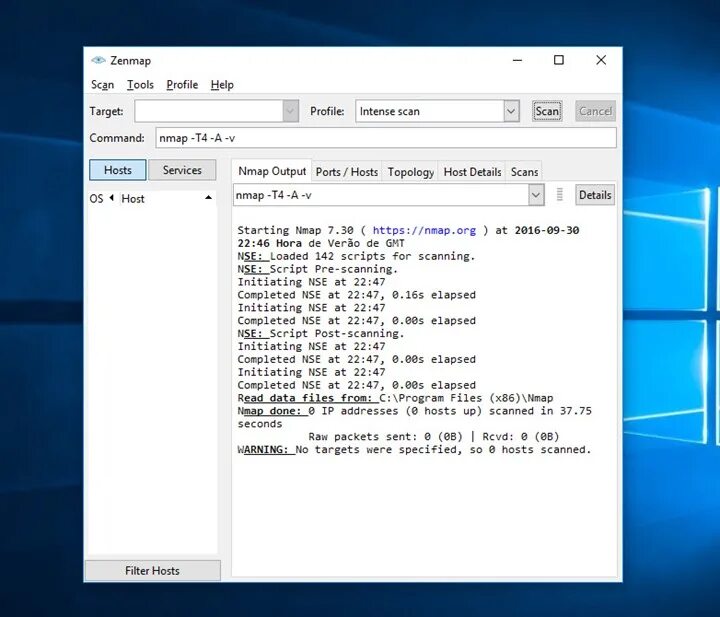720x617 pixels.
Task: Open the Help menu
Action: 222,85
